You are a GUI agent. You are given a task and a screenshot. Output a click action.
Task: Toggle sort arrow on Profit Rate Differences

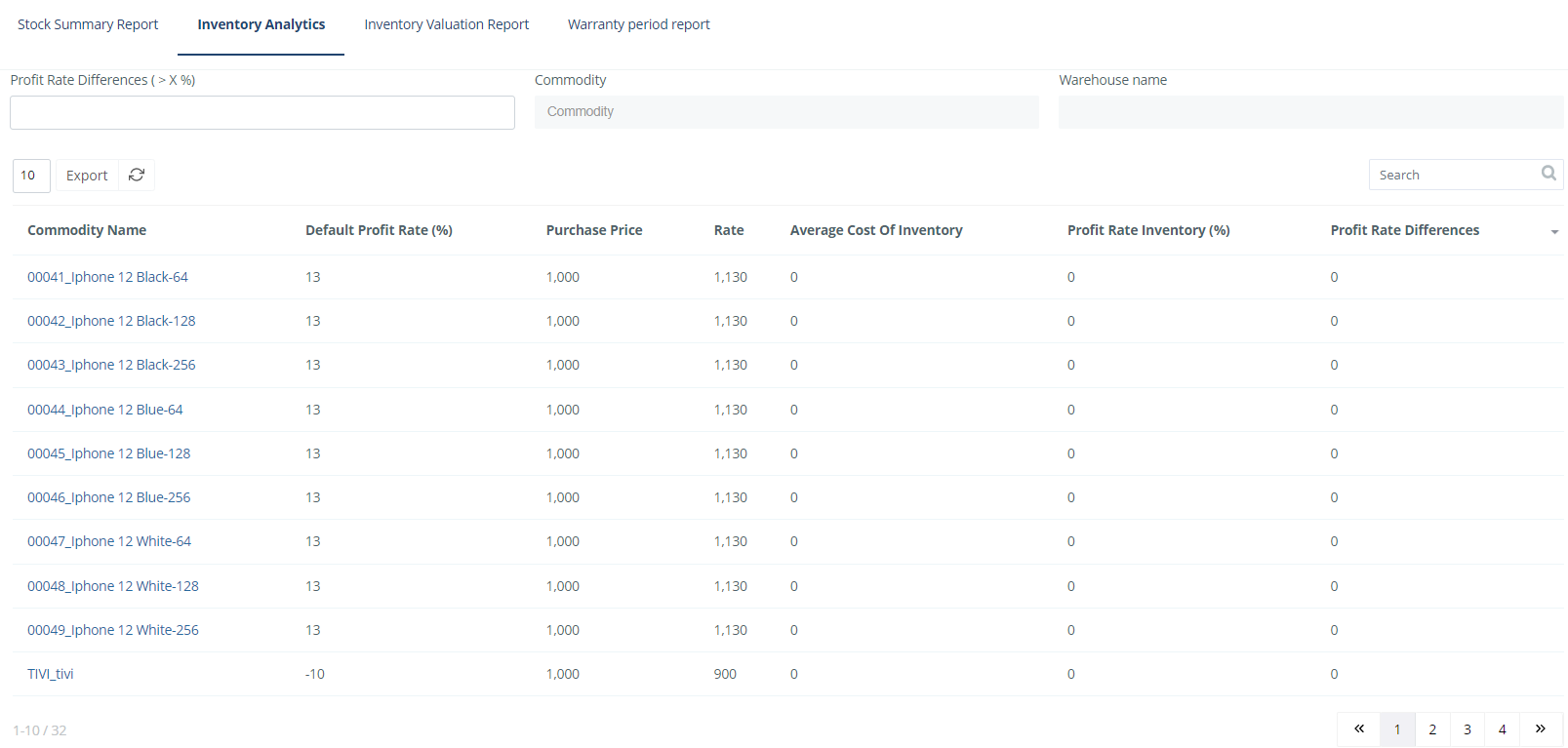coord(1554,232)
